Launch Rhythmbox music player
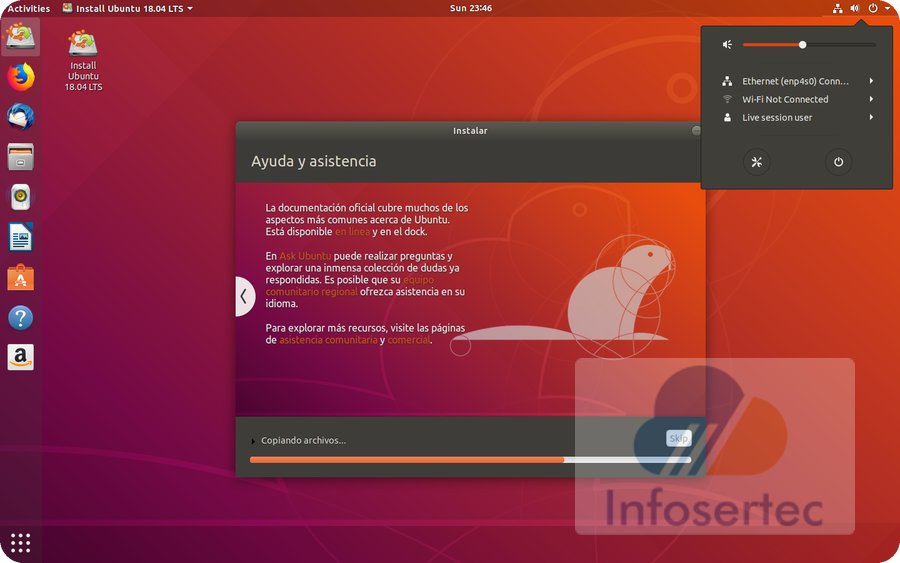Viewport: 900px width, 563px height. (20, 197)
